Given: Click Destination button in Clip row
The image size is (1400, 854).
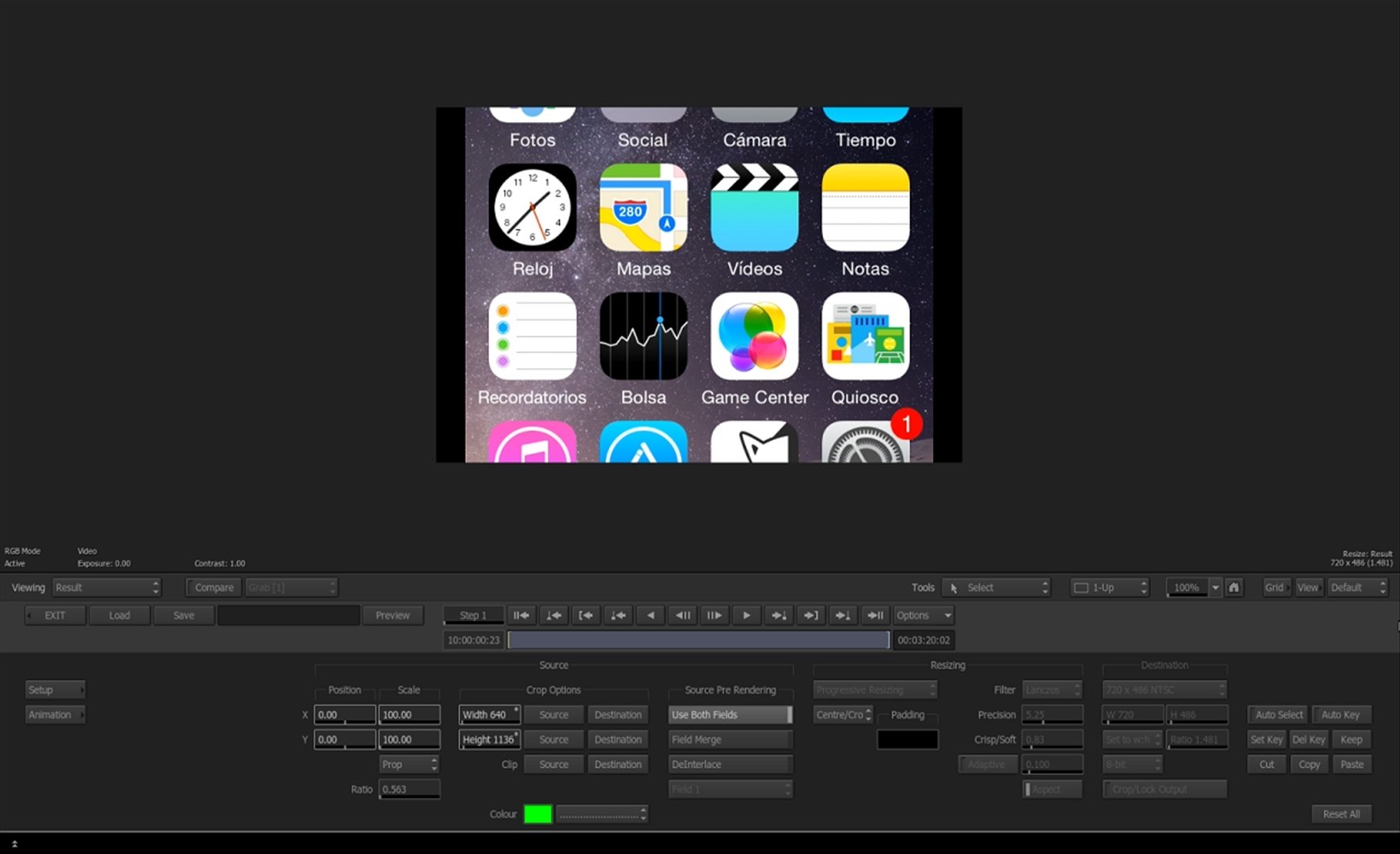Looking at the screenshot, I should tap(618, 765).
